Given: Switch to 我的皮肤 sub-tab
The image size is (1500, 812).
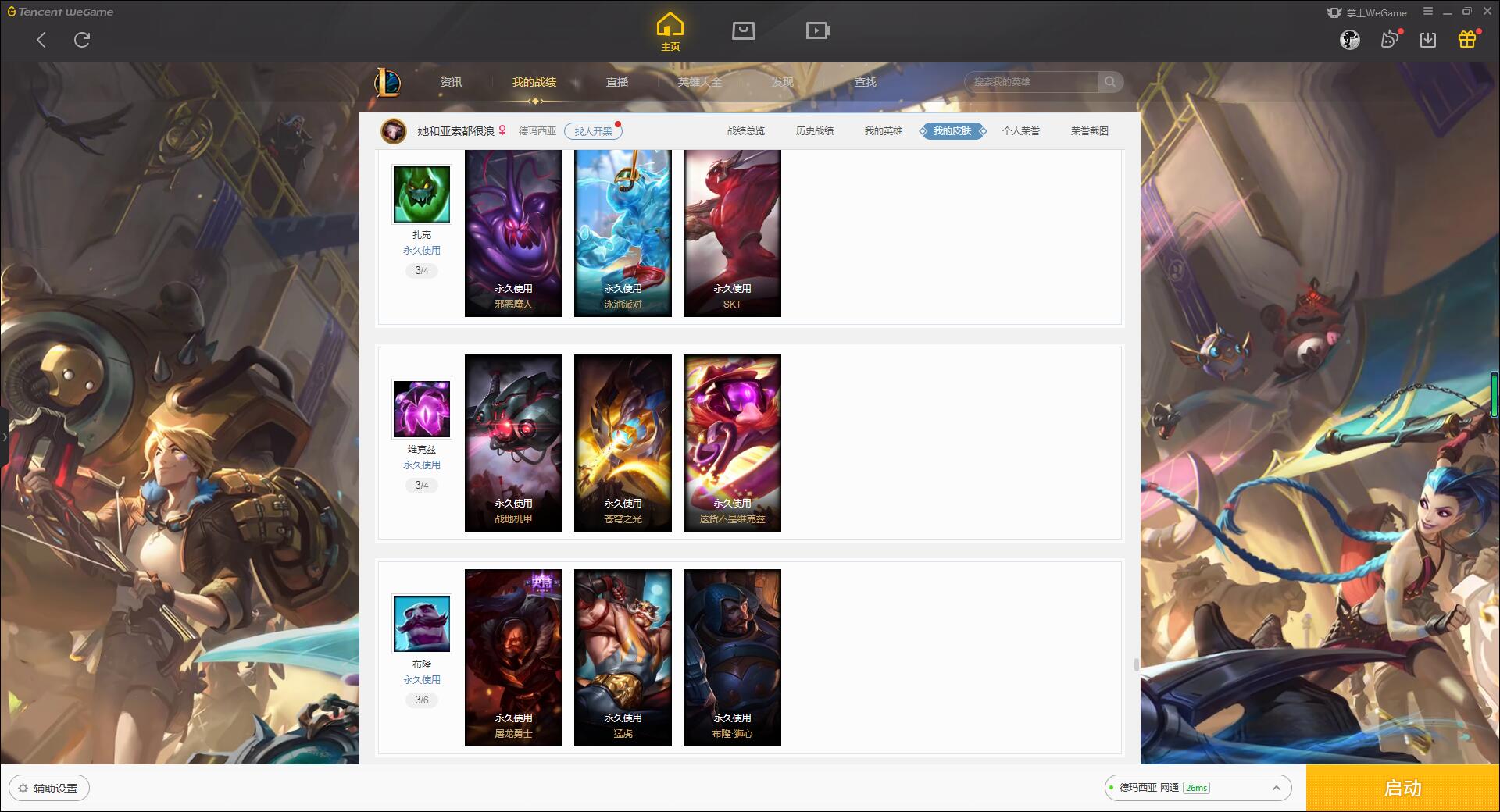Looking at the screenshot, I should [952, 131].
